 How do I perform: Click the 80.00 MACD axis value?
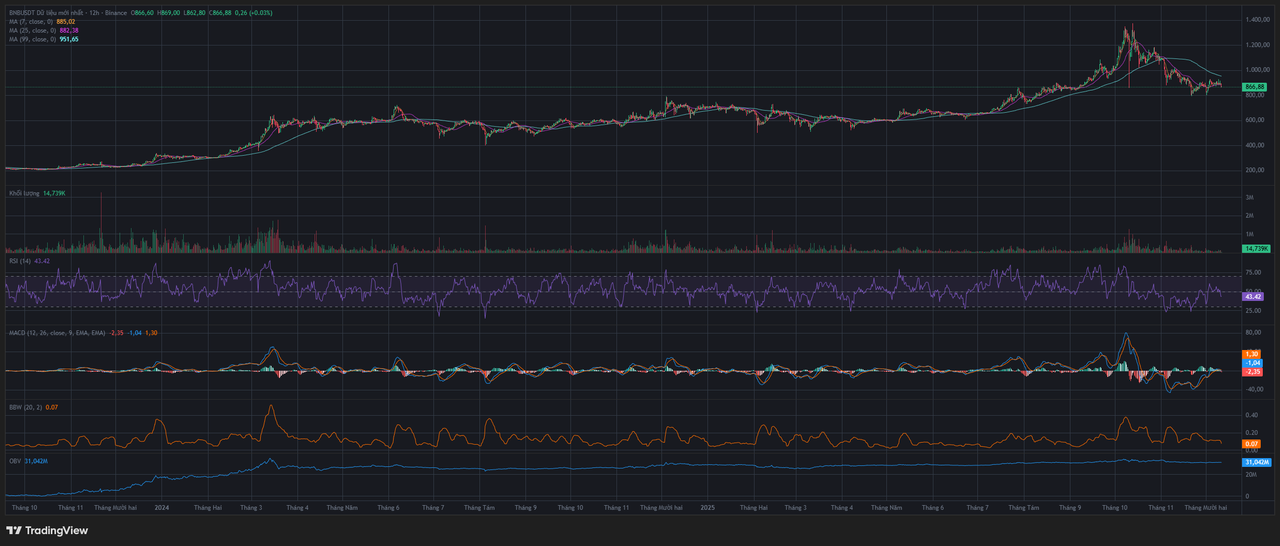pos(1254,332)
